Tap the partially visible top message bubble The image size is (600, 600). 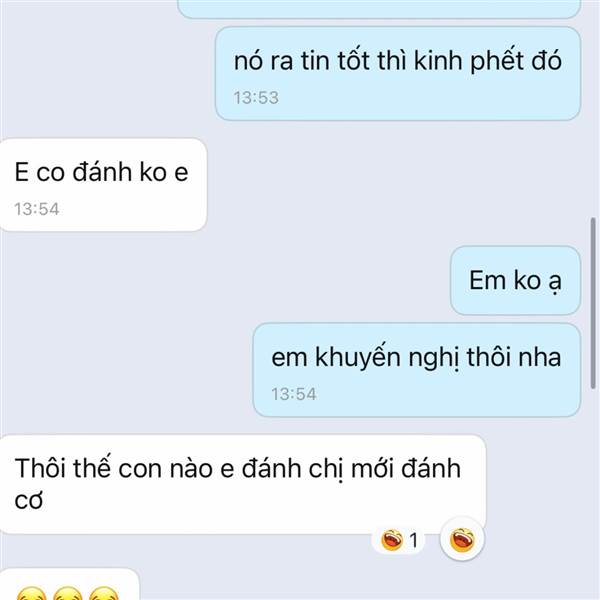(x=379, y=8)
